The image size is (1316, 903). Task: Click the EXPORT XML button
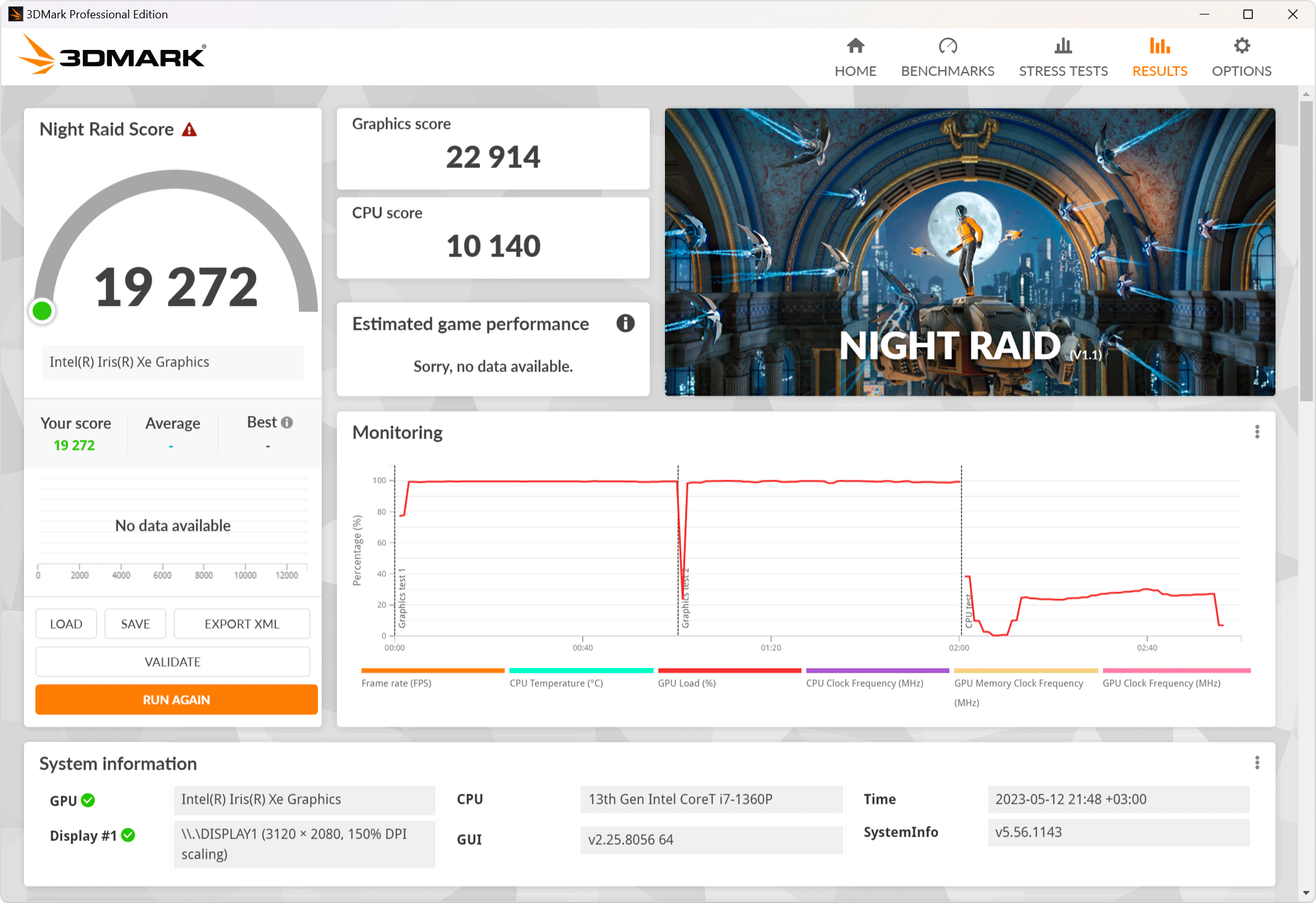[x=241, y=624]
